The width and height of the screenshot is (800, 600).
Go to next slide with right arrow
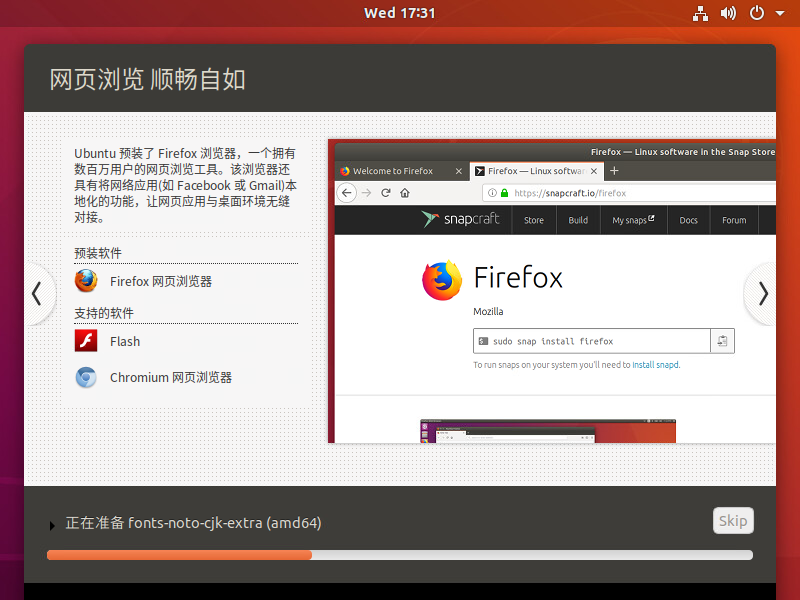[762, 294]
